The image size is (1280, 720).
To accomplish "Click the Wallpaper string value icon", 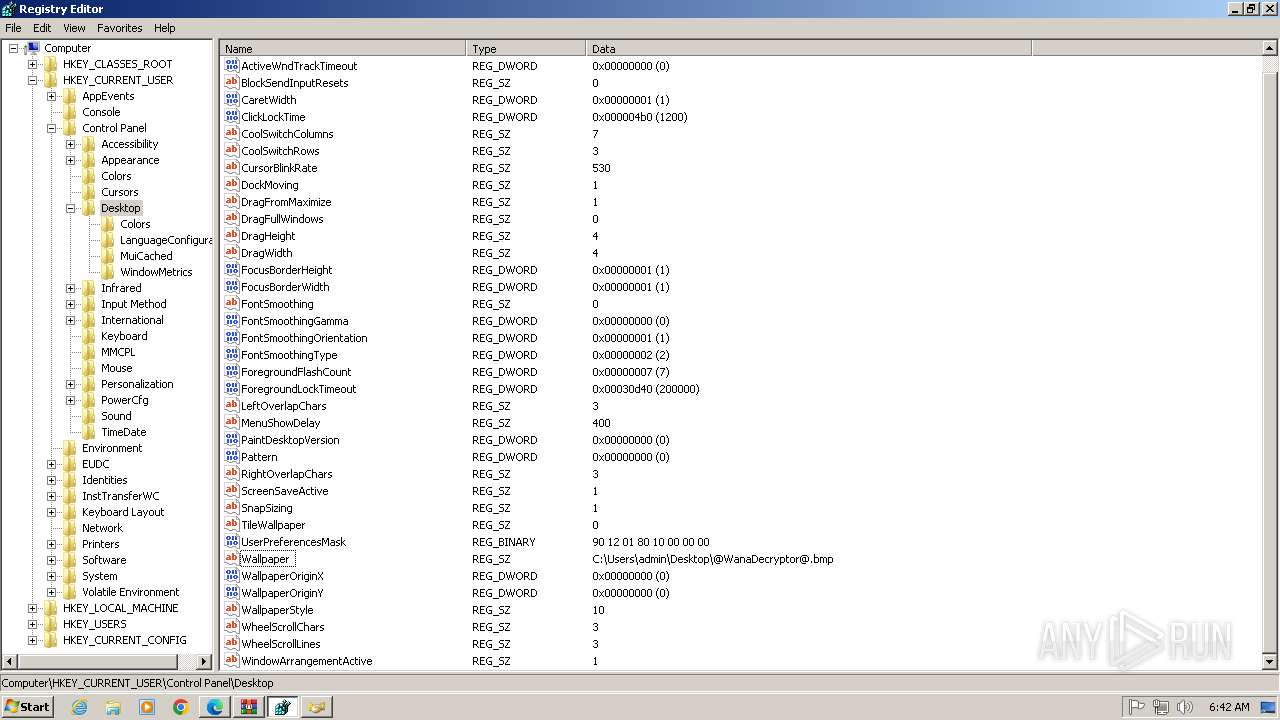I will (232, 559).
